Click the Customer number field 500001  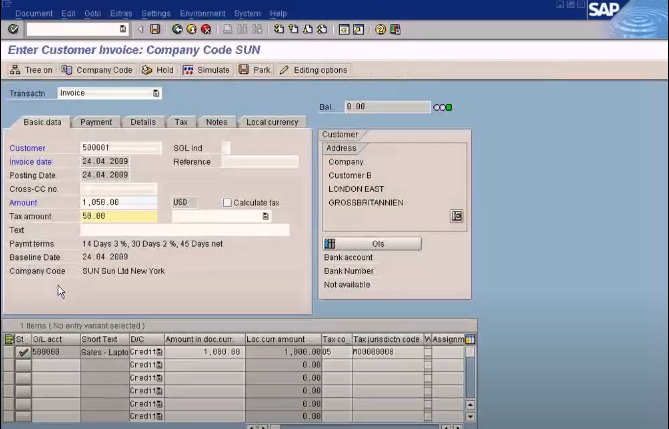[121, 148]
